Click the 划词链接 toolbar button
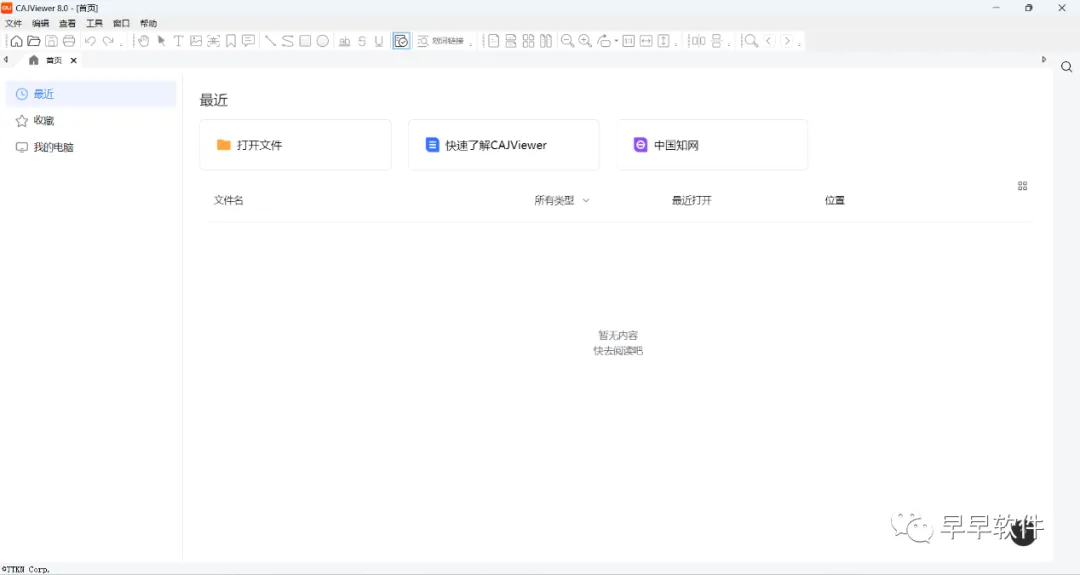Image resolution: width=1080 pixels, height=575 pixels. pos(441,41)
